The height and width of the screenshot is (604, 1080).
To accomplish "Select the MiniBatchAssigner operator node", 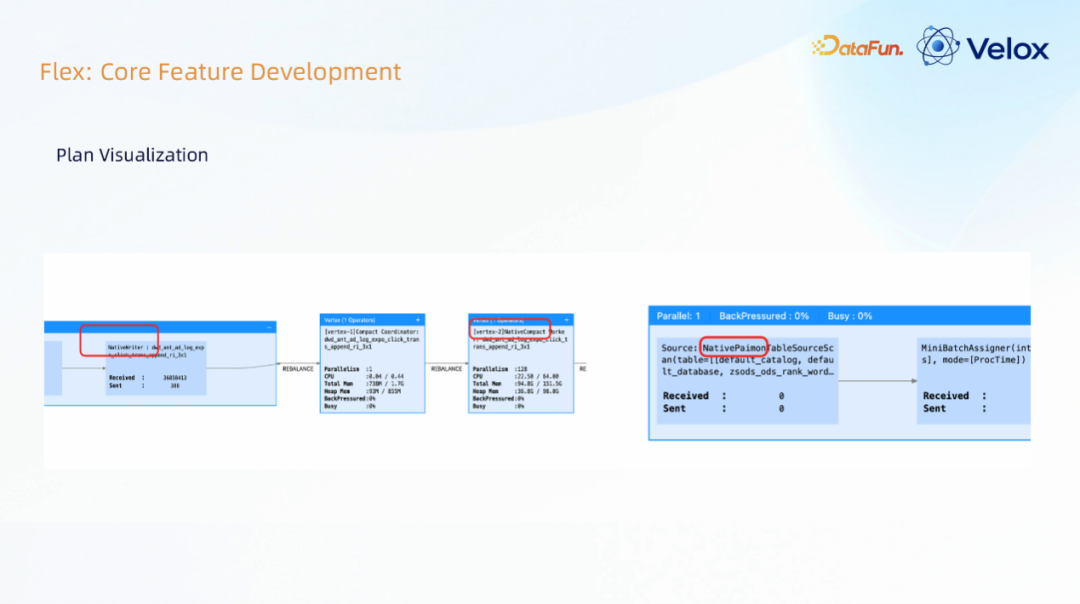I will click(x=974, y=380).
